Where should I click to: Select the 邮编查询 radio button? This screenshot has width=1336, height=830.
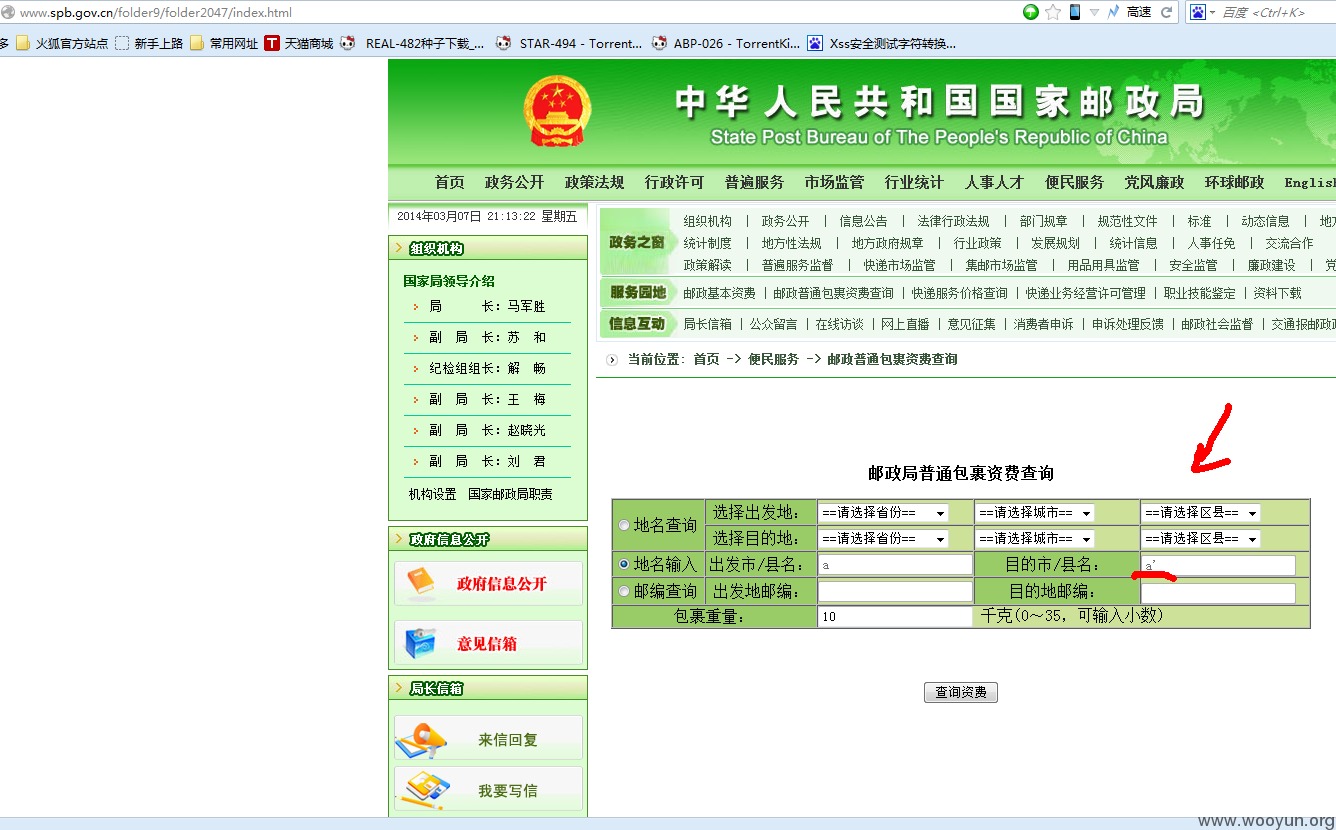pyautogui.click(x=624, y=591)
